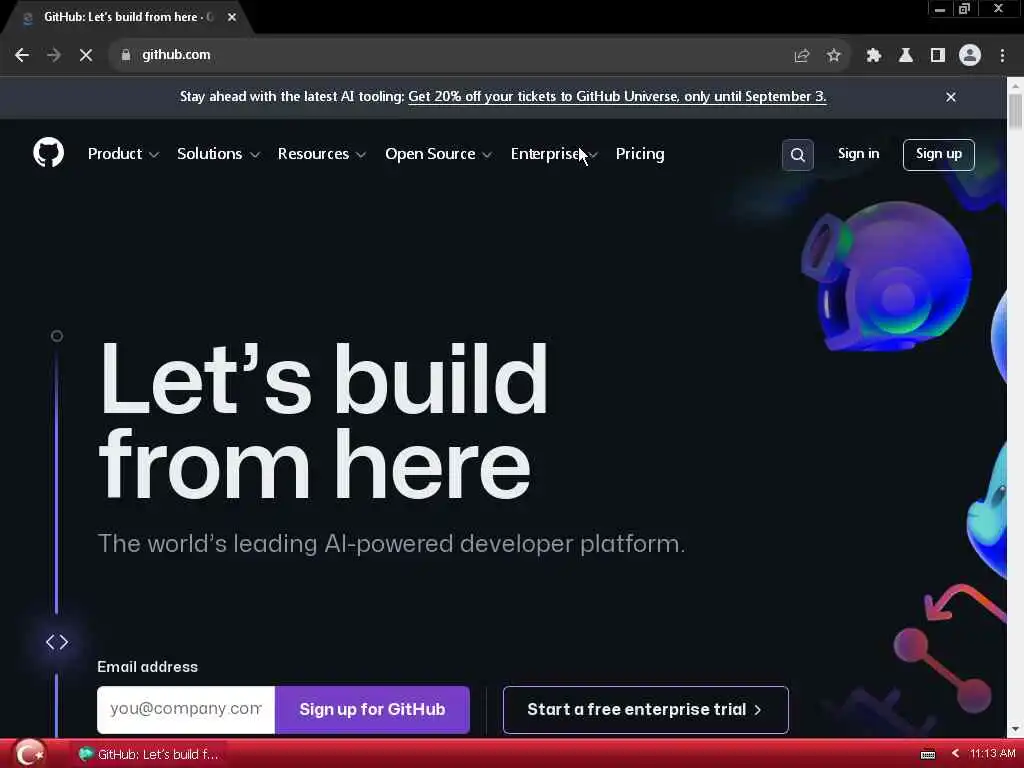This screenshot has height=768, width=1024.
Task: Open the GitHub Universe discount link
Action: (617, 97)
